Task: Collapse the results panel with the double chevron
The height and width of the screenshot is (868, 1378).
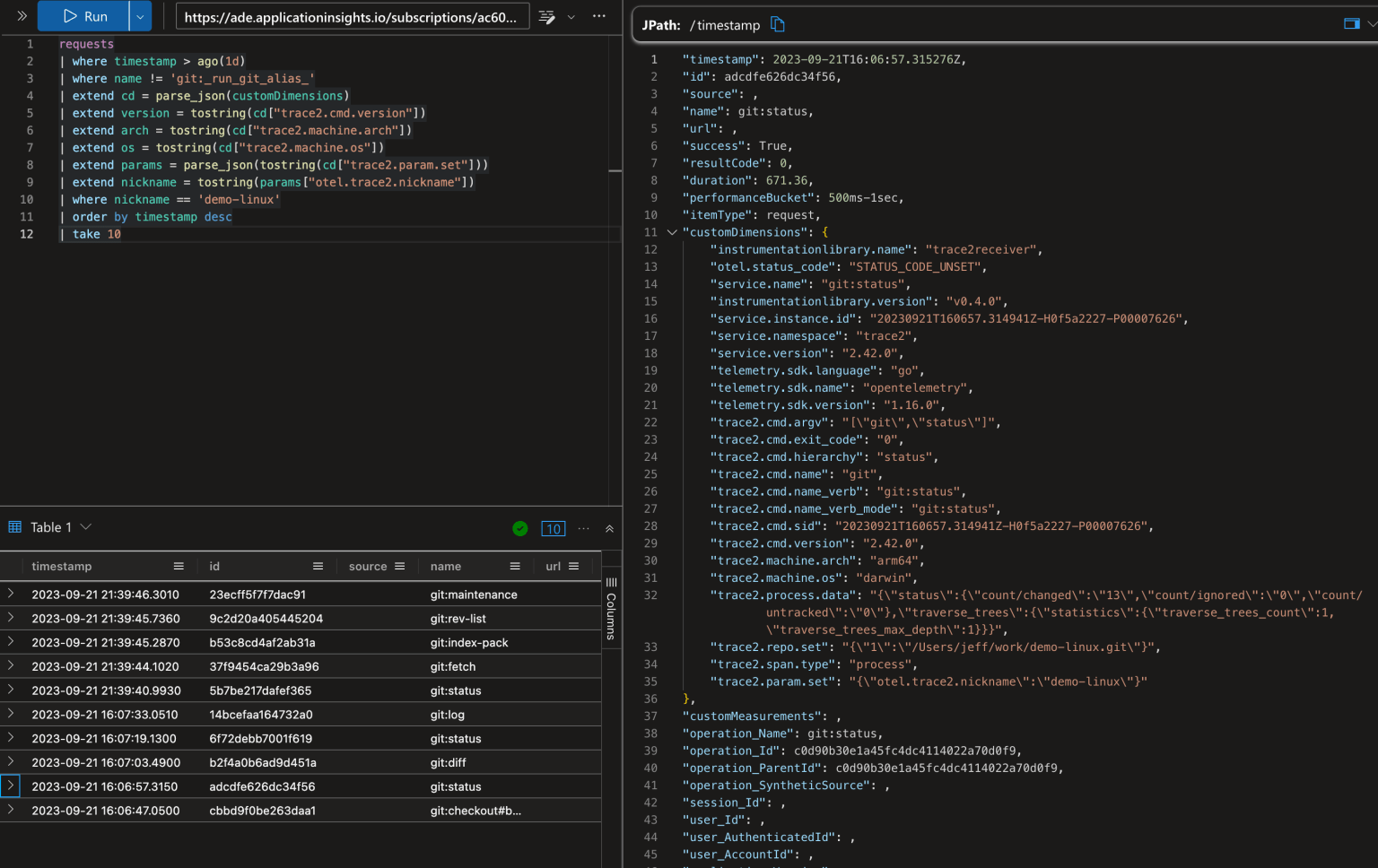Action: (609, 528)
